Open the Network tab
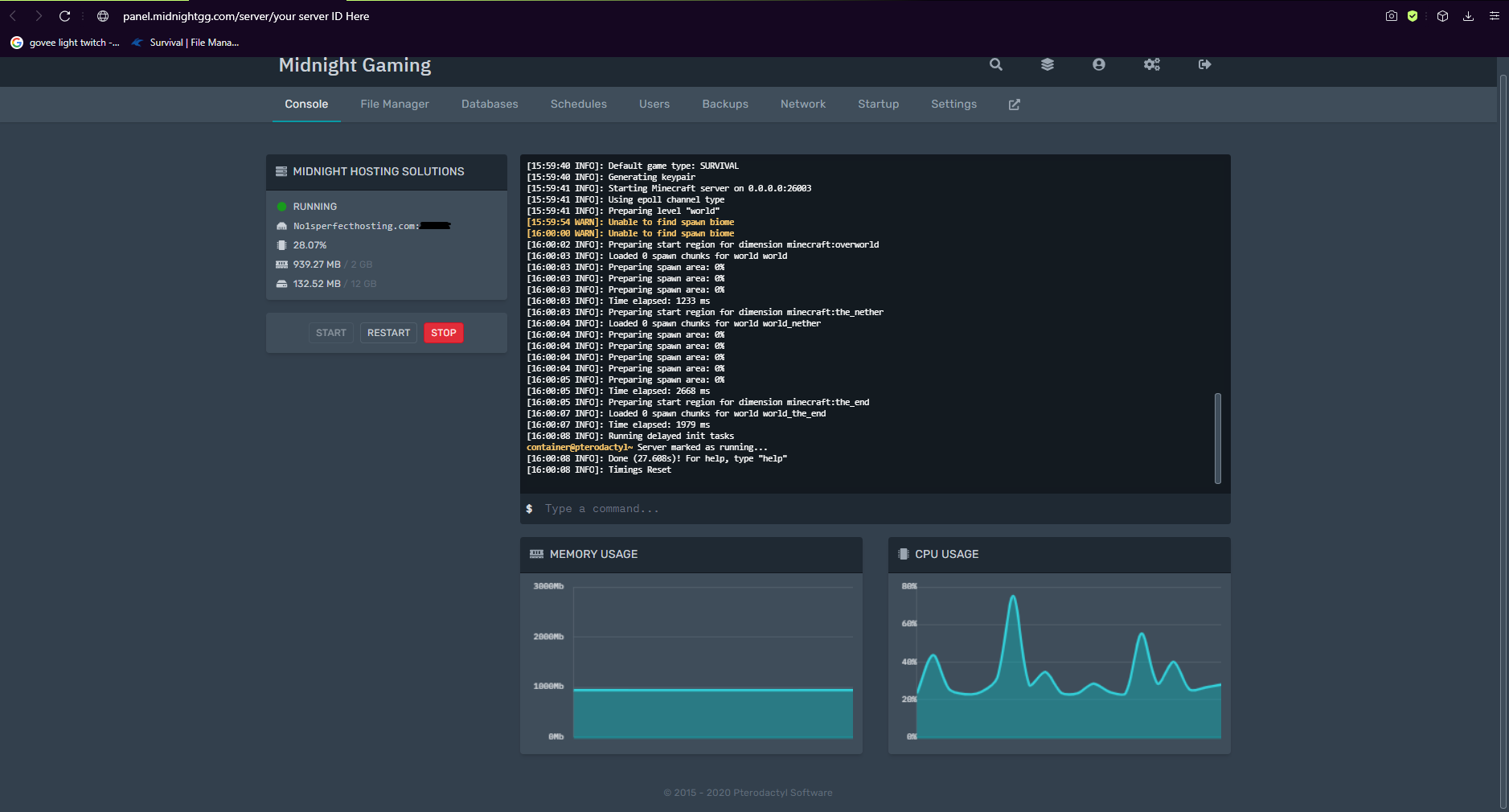Image resolution: width=1509 pixels, height=812 pixels. (x=803, y=105)
